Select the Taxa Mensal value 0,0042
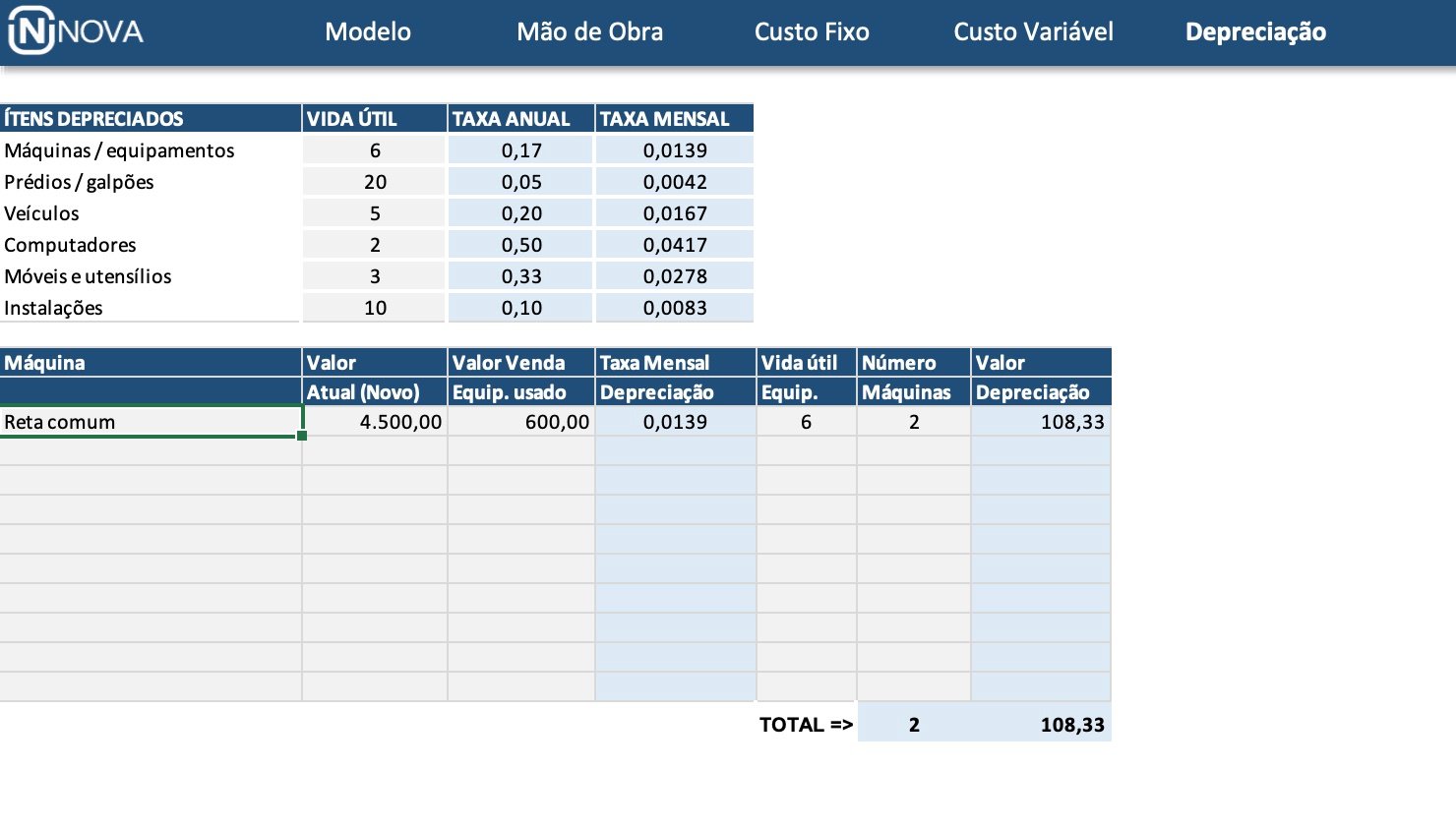The image size is (1456, 830). 675,182
